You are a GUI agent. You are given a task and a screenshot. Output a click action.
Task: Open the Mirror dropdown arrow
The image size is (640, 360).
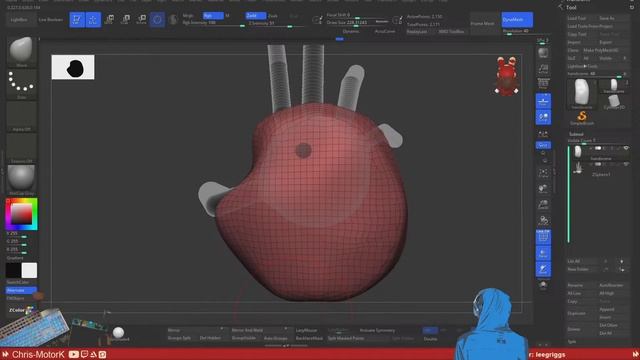tap(222, 329)
